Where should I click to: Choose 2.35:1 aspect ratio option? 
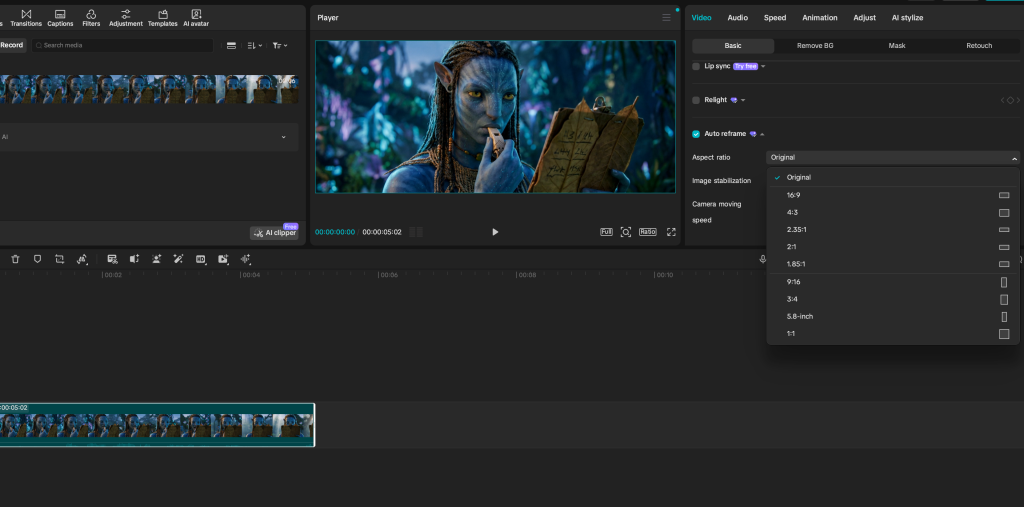coord(892,230)
